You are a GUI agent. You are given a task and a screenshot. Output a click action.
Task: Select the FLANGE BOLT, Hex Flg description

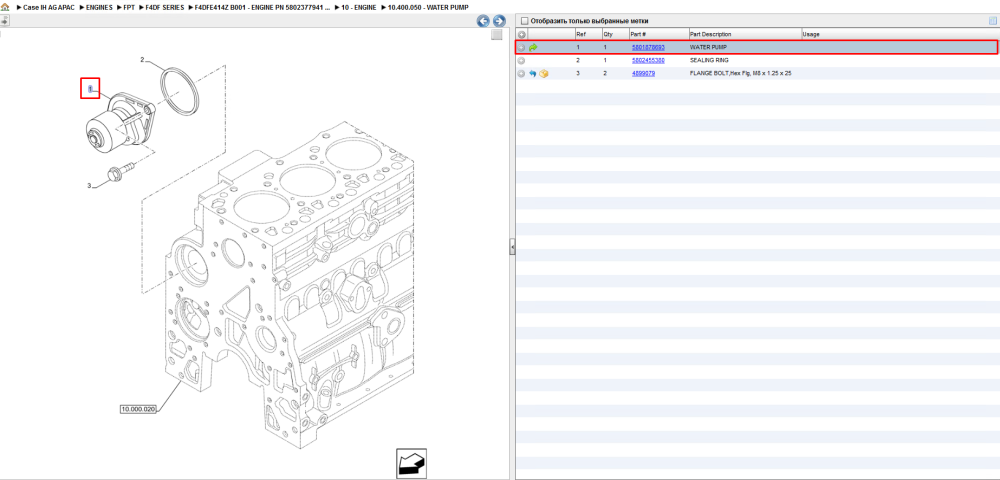(740, 74)
